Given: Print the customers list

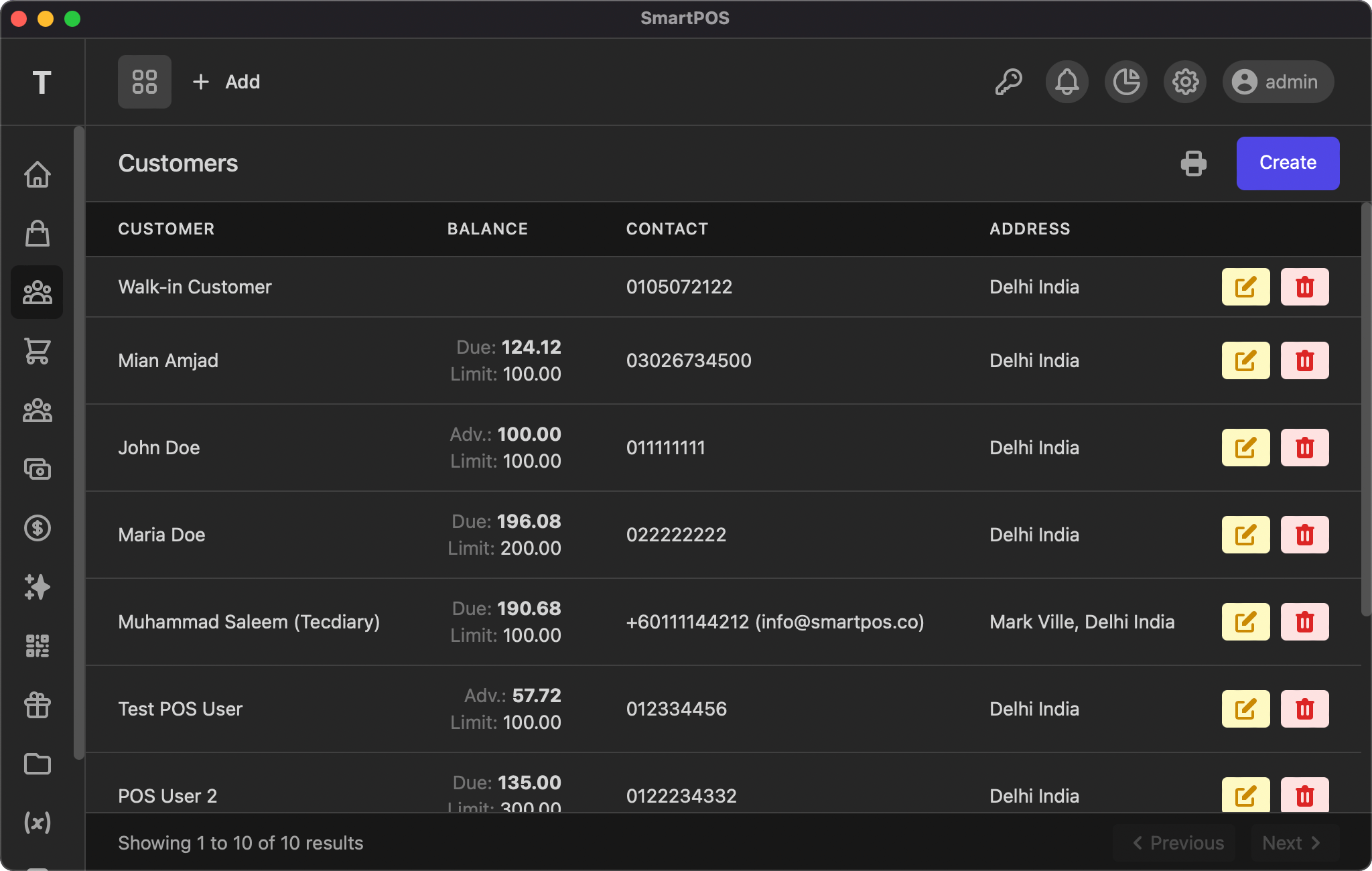Looking at the screenshot, I should point(1194,163).
